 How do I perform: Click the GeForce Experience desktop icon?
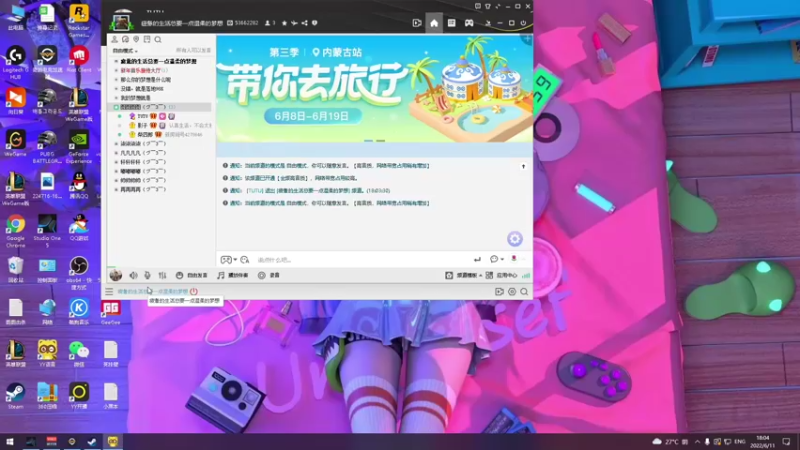click(79, 146)
